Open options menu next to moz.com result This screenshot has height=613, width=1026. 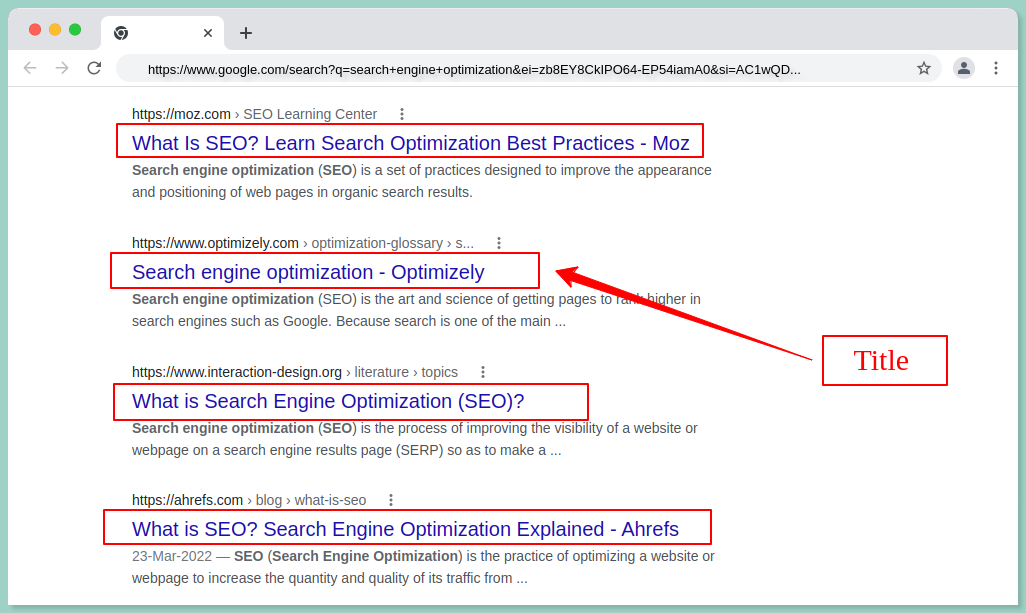[402, 114]
